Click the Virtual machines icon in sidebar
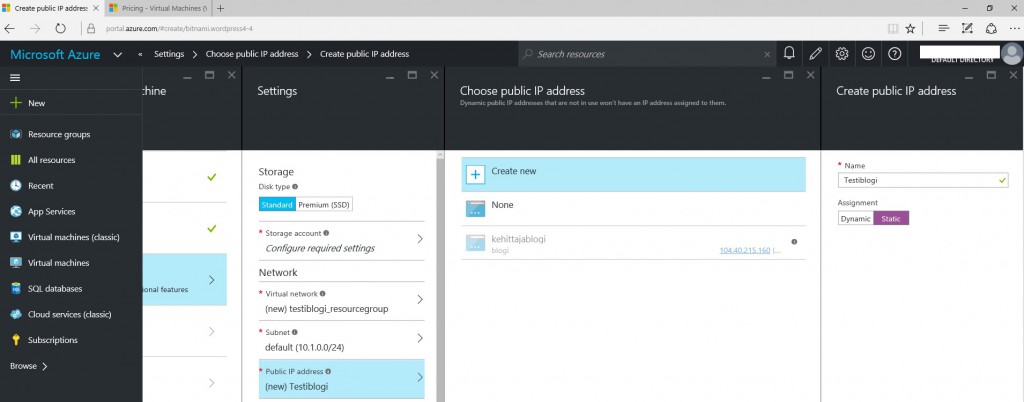This screenshot has height=402, width=1024. [x=16, y=263]
